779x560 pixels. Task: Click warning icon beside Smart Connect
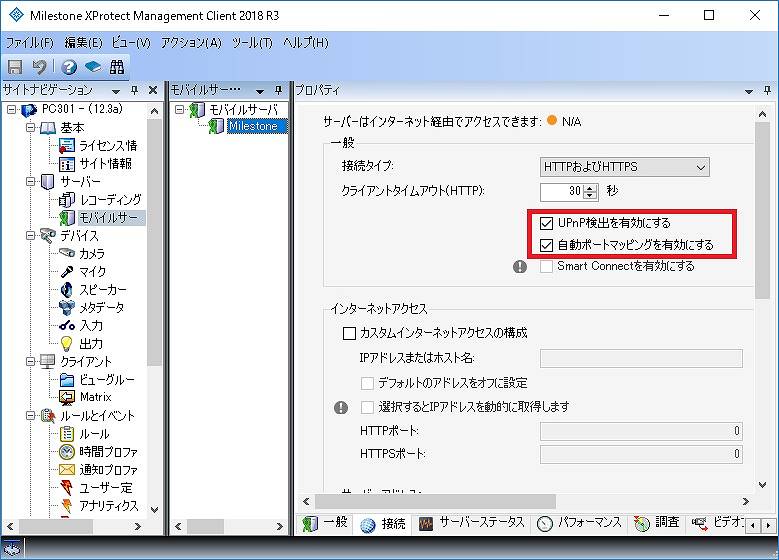[x=520, y=267]
